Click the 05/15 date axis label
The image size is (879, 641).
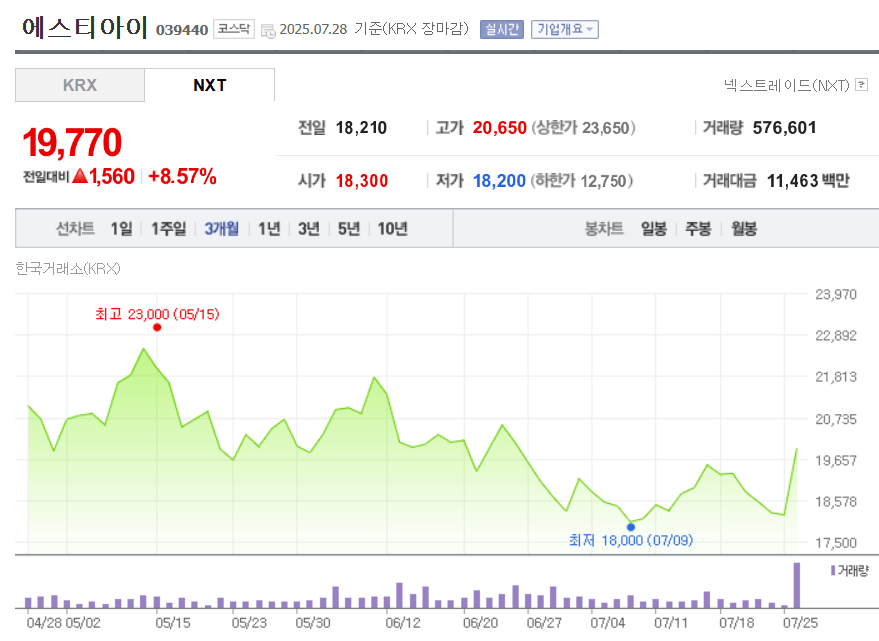[173, 622]
